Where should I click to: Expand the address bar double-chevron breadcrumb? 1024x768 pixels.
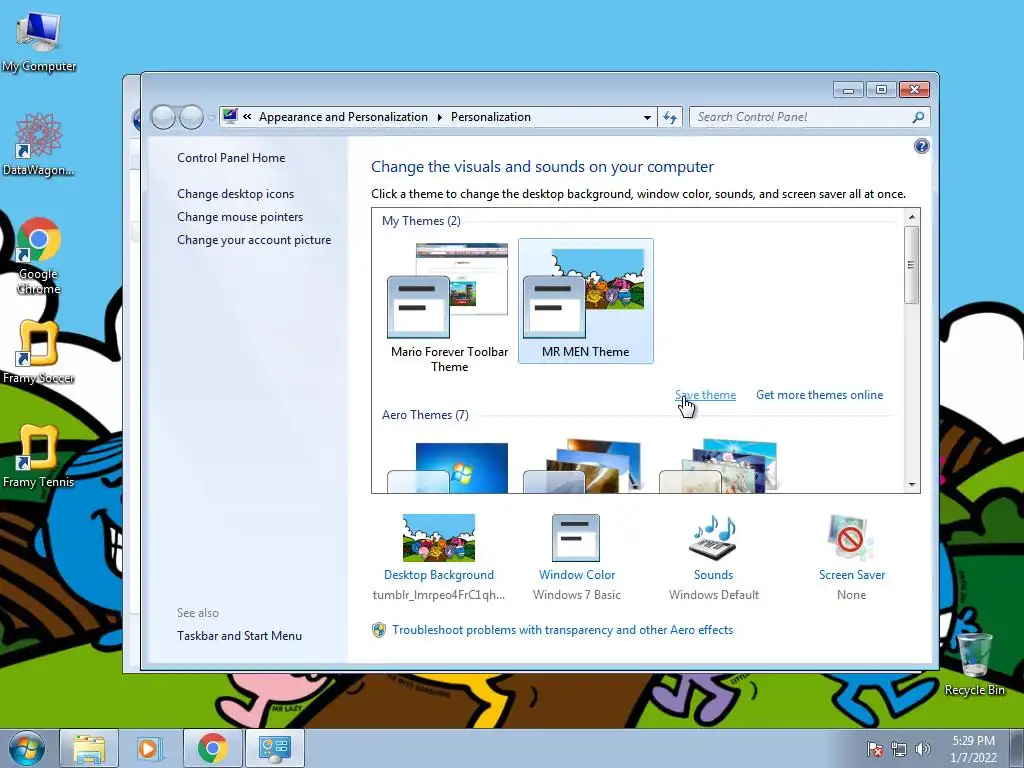click(x=247, y=117)
